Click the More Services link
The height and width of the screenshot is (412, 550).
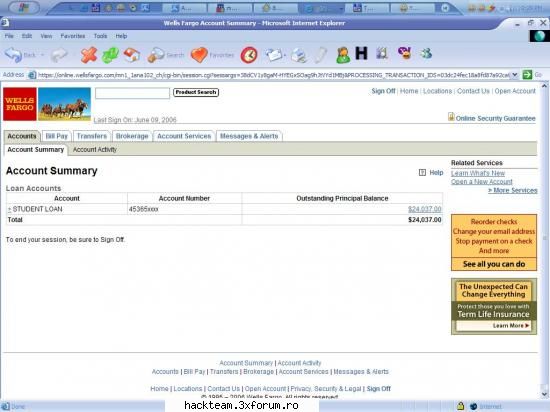point(512,190)
